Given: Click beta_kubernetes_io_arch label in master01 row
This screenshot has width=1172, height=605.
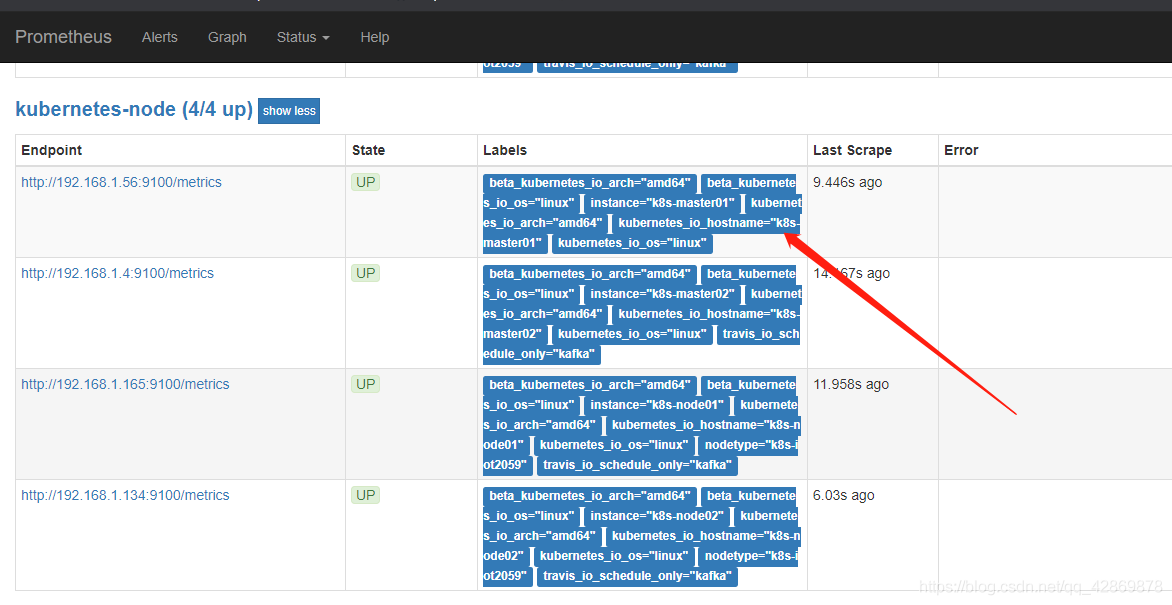Looking at the screenshot, I should coord(590,182).
